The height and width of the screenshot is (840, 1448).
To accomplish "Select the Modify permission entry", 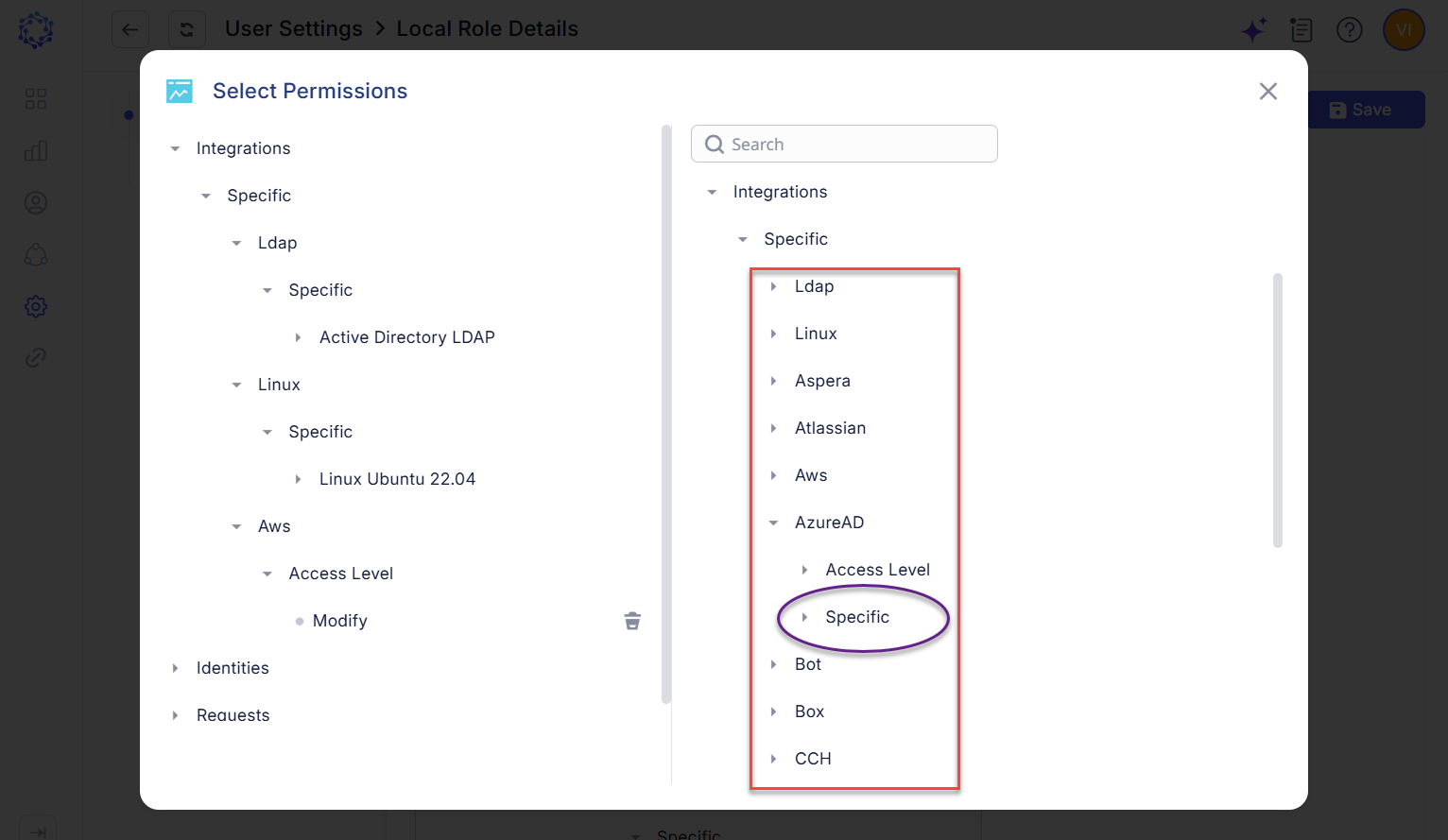I will coord(340,621).
